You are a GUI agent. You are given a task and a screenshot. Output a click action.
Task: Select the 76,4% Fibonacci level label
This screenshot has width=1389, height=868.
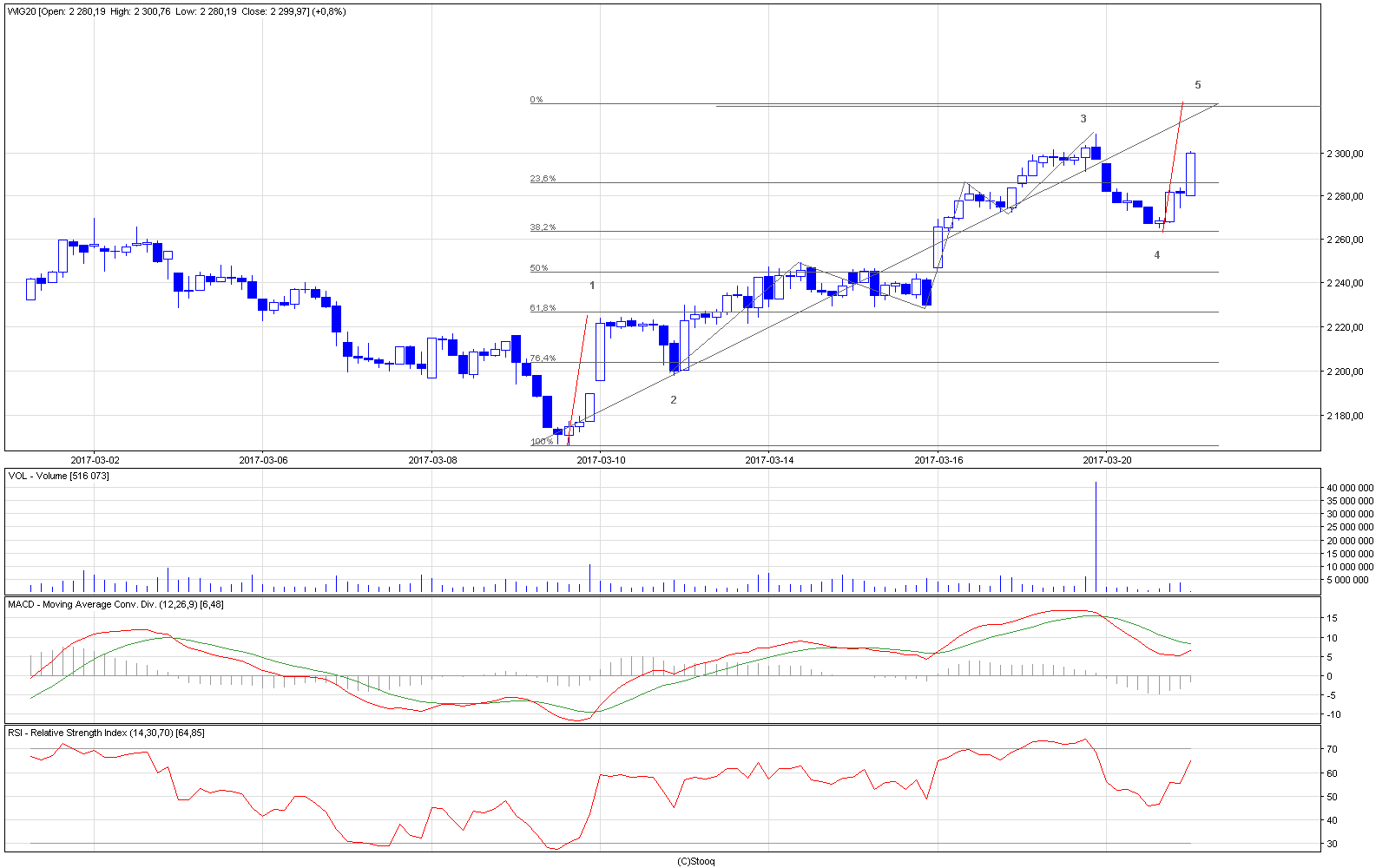[543, 358]
